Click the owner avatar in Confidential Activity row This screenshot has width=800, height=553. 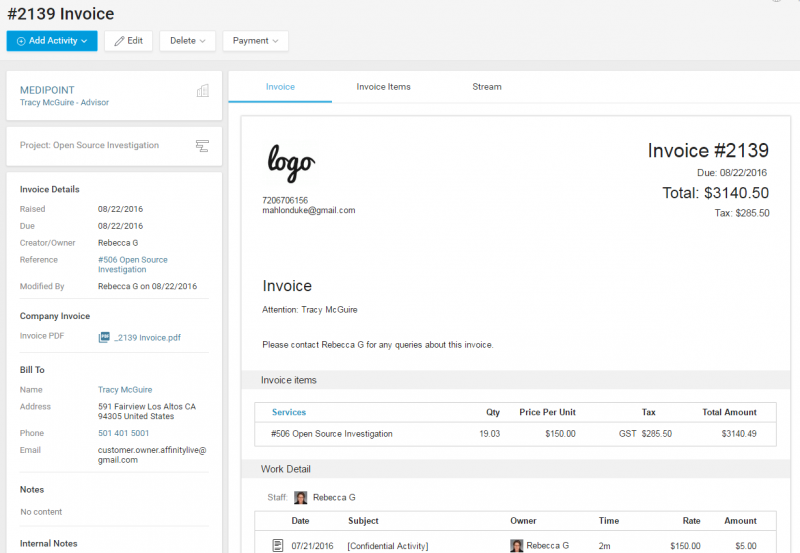tap(516, 545)
